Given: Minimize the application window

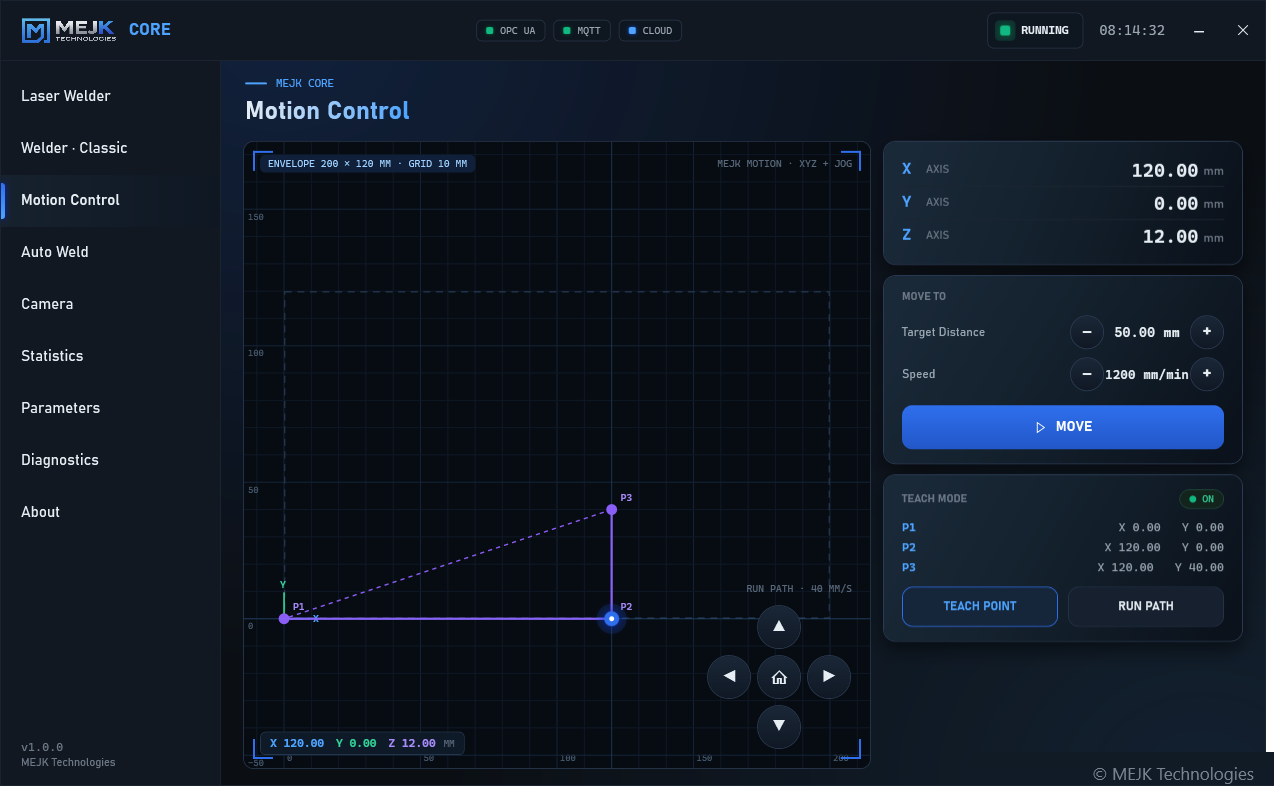Looking at the screenshot, I should [x=1200, y=31].
